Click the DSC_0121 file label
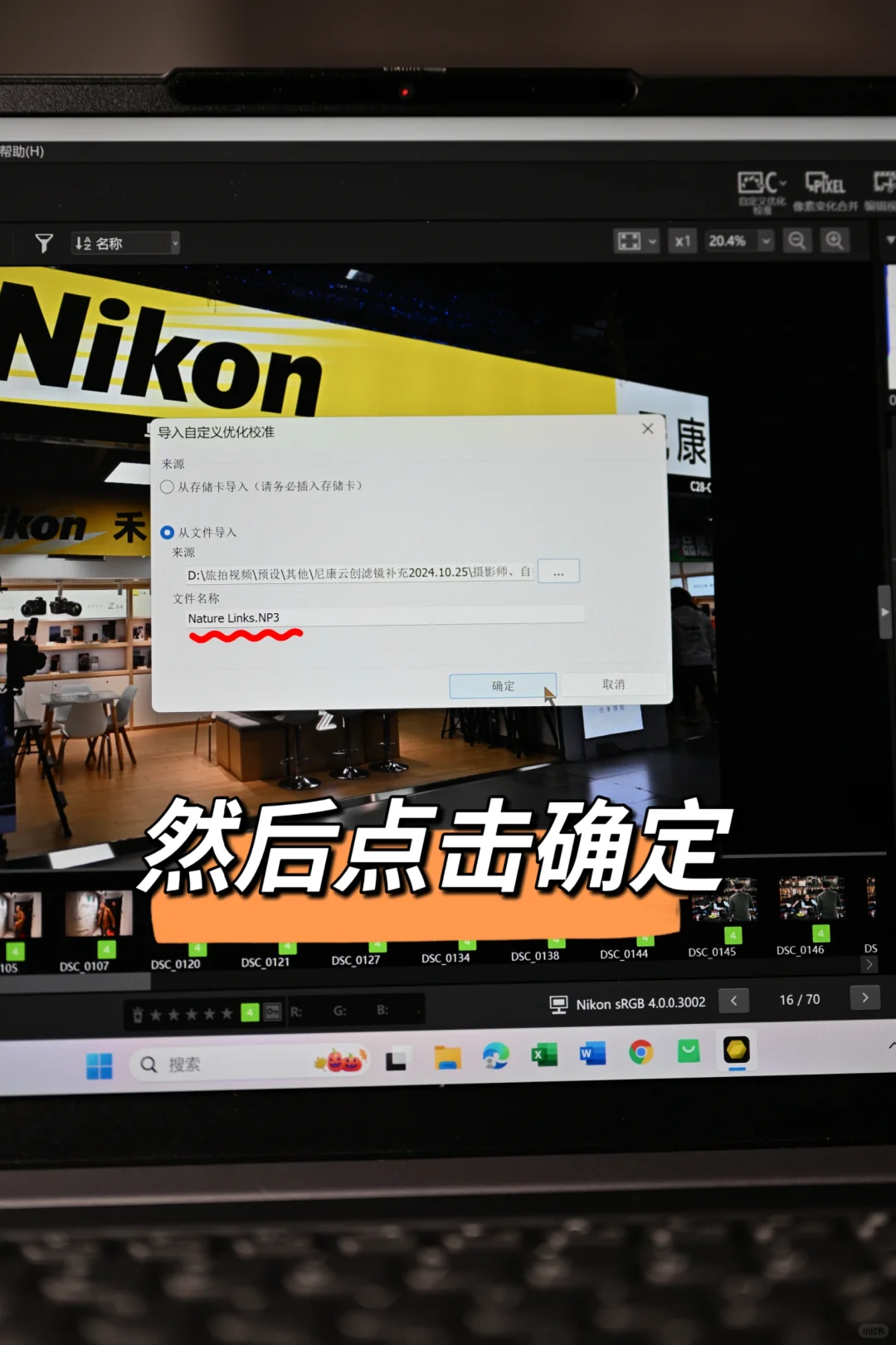The height and width of the screenshot is (1345, 896). [x=265, y=962]
